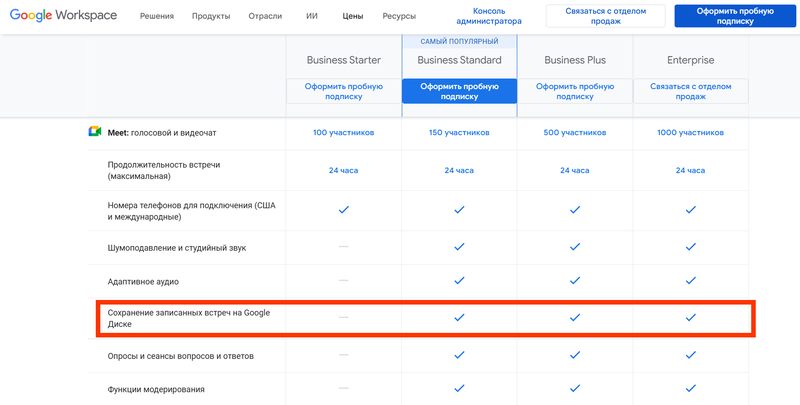Click Функции модерирования row label
Screen dimensions: 800x405
point(156,389)
